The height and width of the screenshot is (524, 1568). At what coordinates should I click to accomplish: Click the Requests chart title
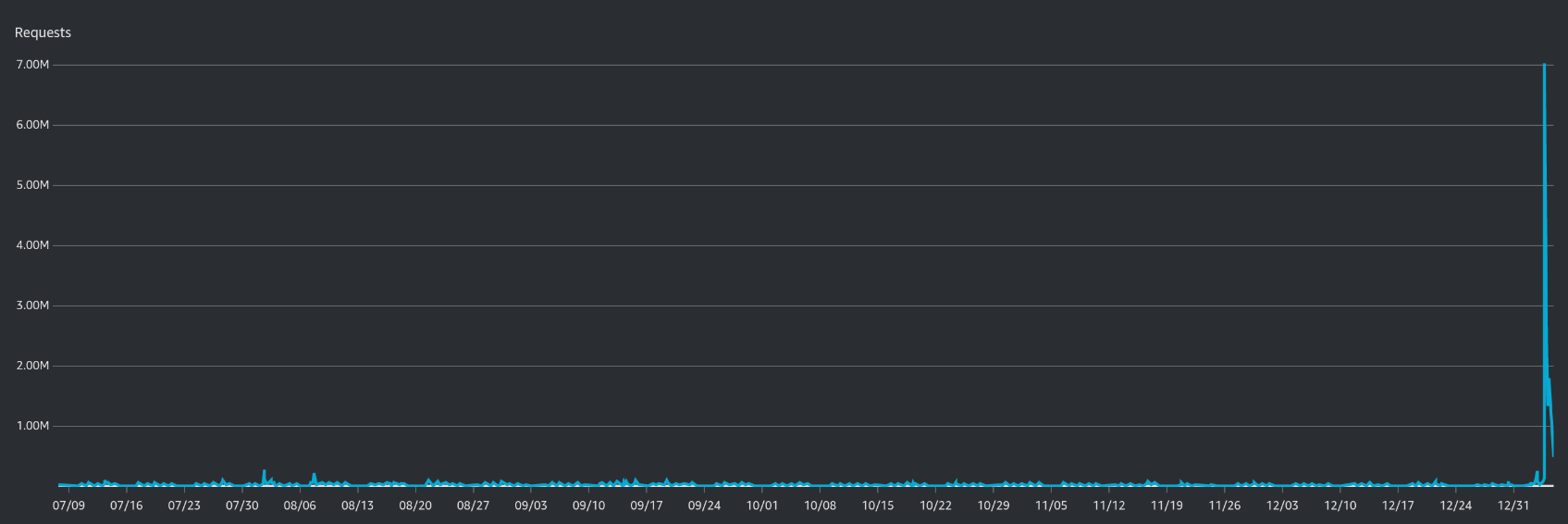click(x=43, y=32)
